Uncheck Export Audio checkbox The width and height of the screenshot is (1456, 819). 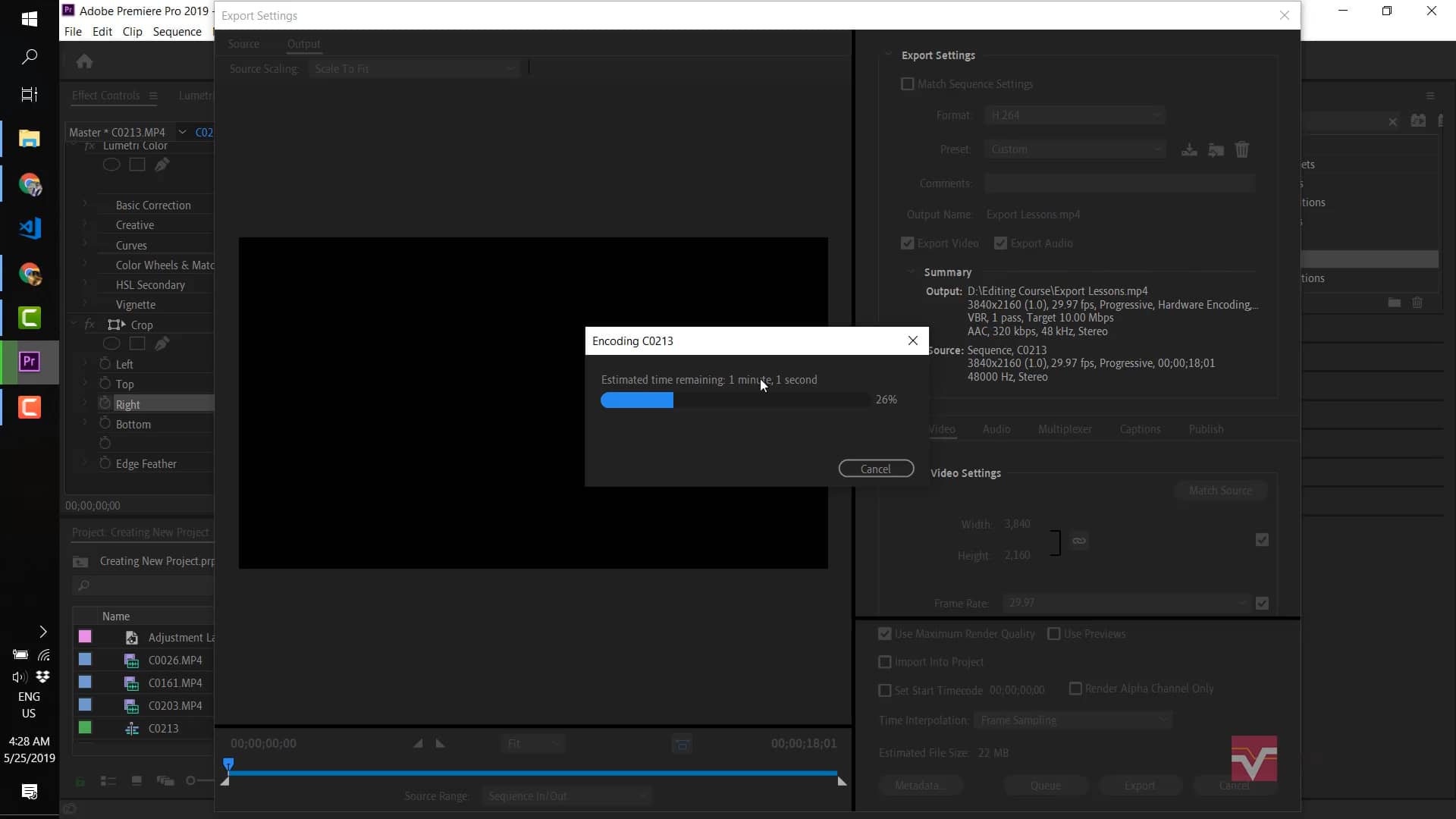coord(1001,243)
